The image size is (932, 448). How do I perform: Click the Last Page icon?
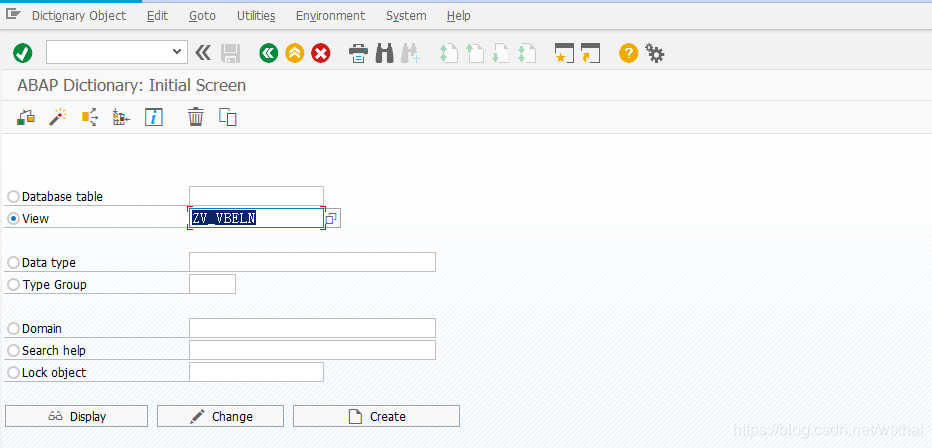point(527,53)
